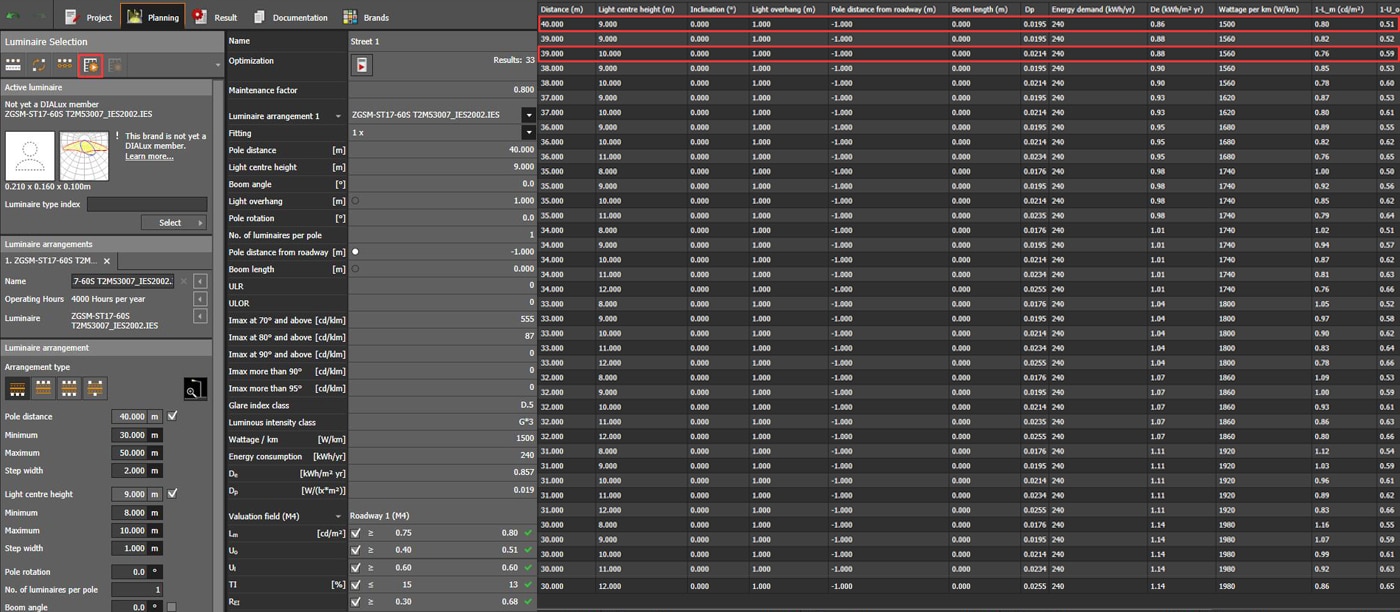Viewport: 1400px width, 612px height.
Task: Select the Boom length radio button
Action: (355, 269)
